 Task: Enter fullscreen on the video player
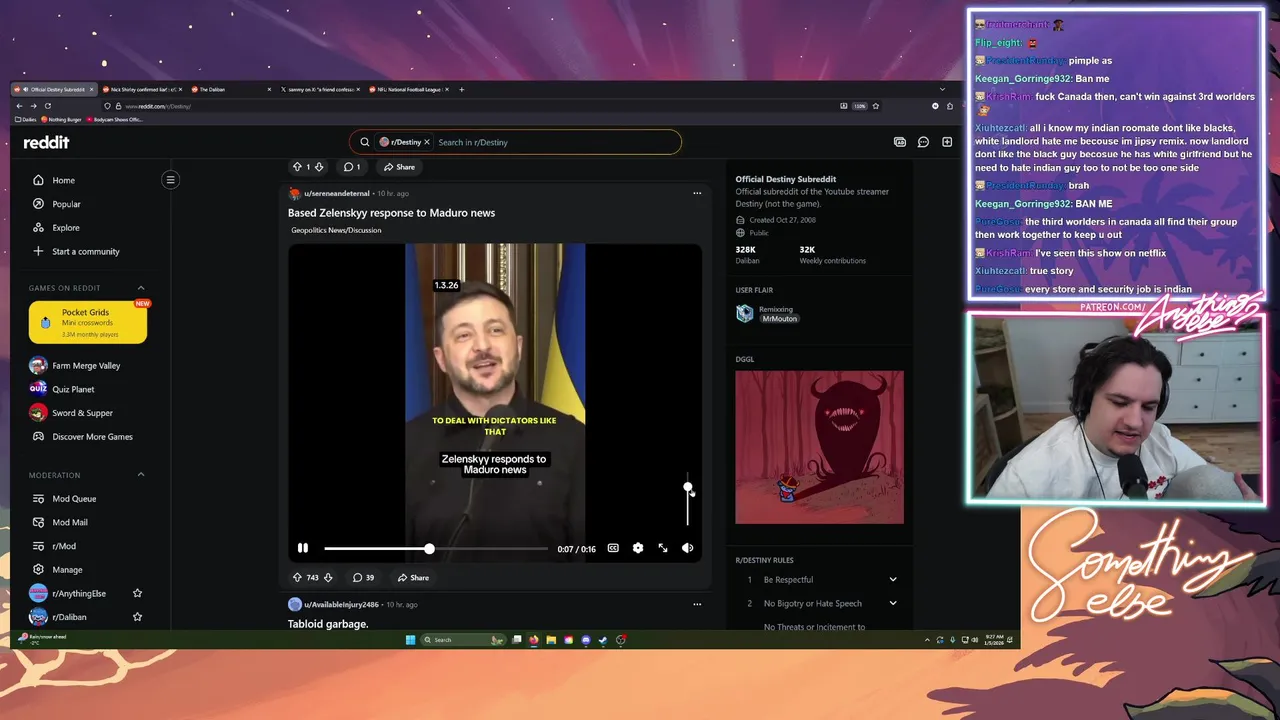click(x=663, y=548)
